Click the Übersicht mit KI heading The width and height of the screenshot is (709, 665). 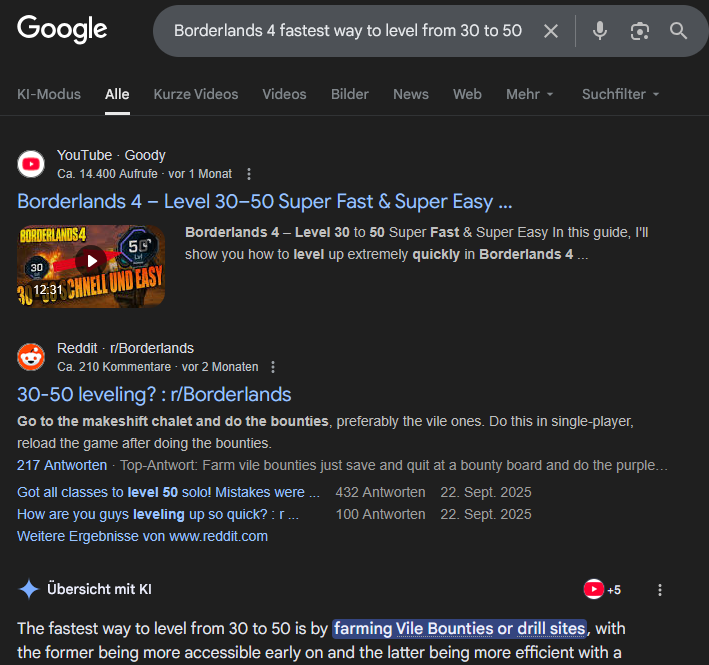[99, 589]
